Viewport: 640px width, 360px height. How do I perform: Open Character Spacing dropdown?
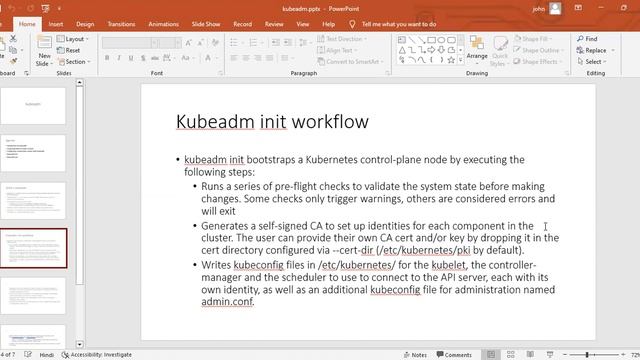coord(168,58)
